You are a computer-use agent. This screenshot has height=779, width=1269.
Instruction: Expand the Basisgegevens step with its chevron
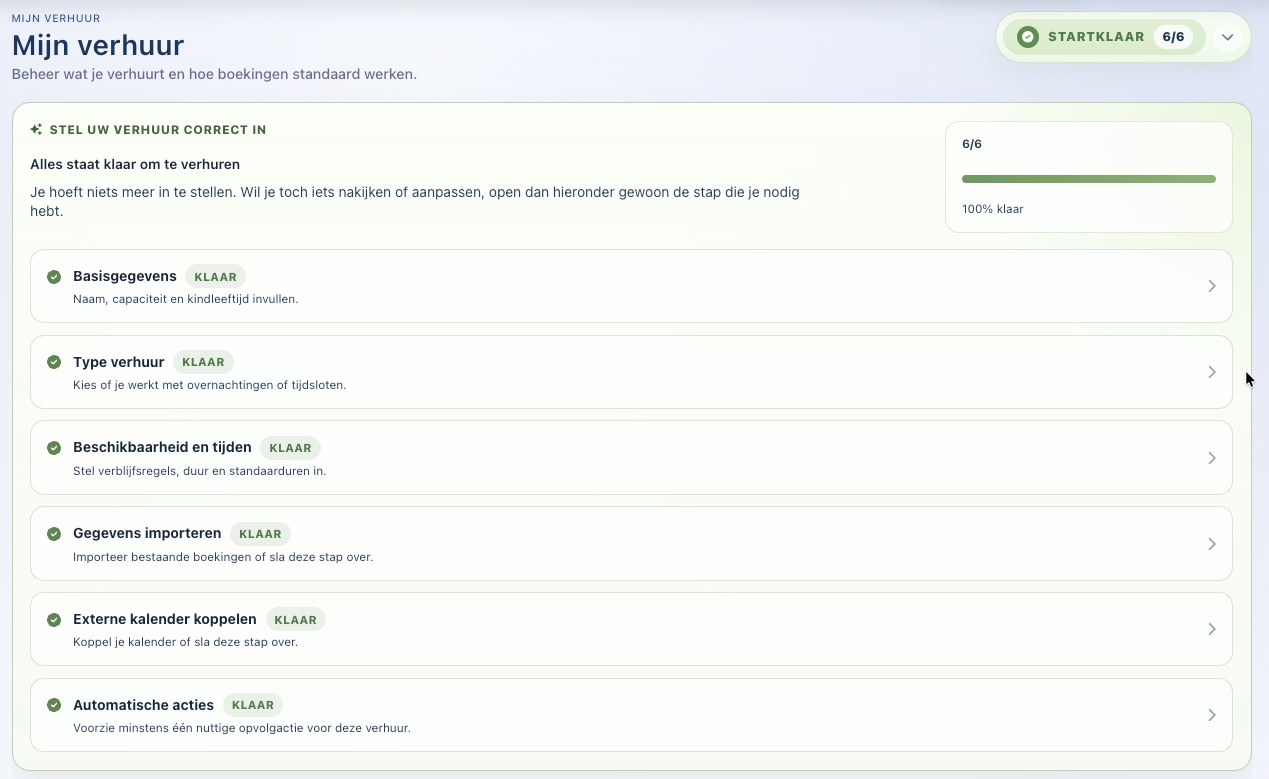(x=1212, y=286)
